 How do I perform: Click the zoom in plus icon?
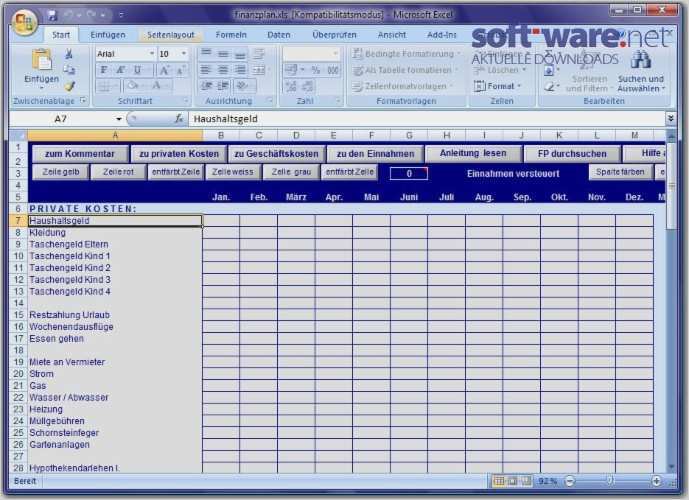click(656, 481)
